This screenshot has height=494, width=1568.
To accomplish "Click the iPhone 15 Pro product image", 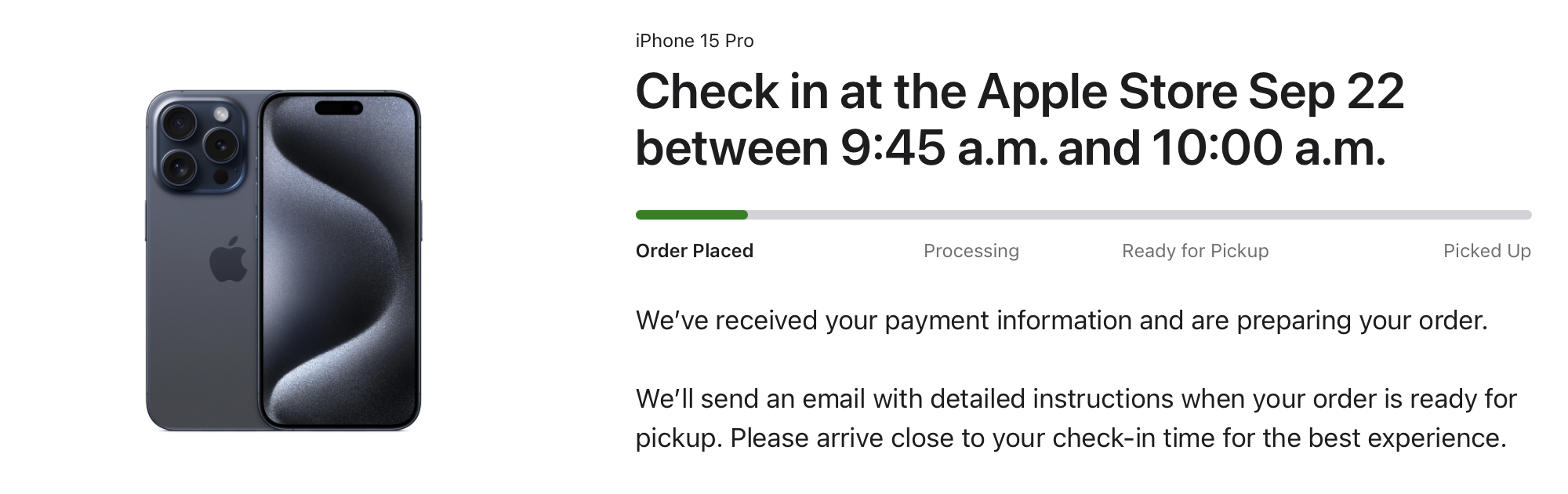I will [x=283, y=260].
